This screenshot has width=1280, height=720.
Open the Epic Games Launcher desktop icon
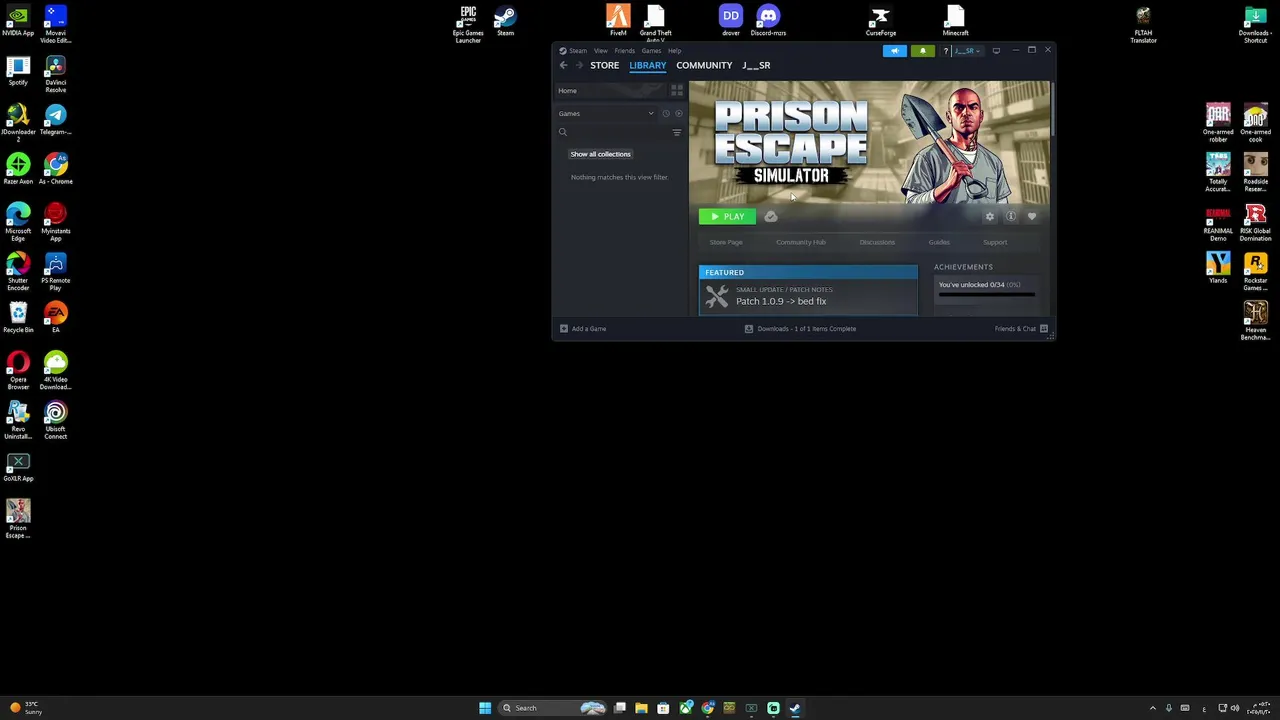(468, 24)
